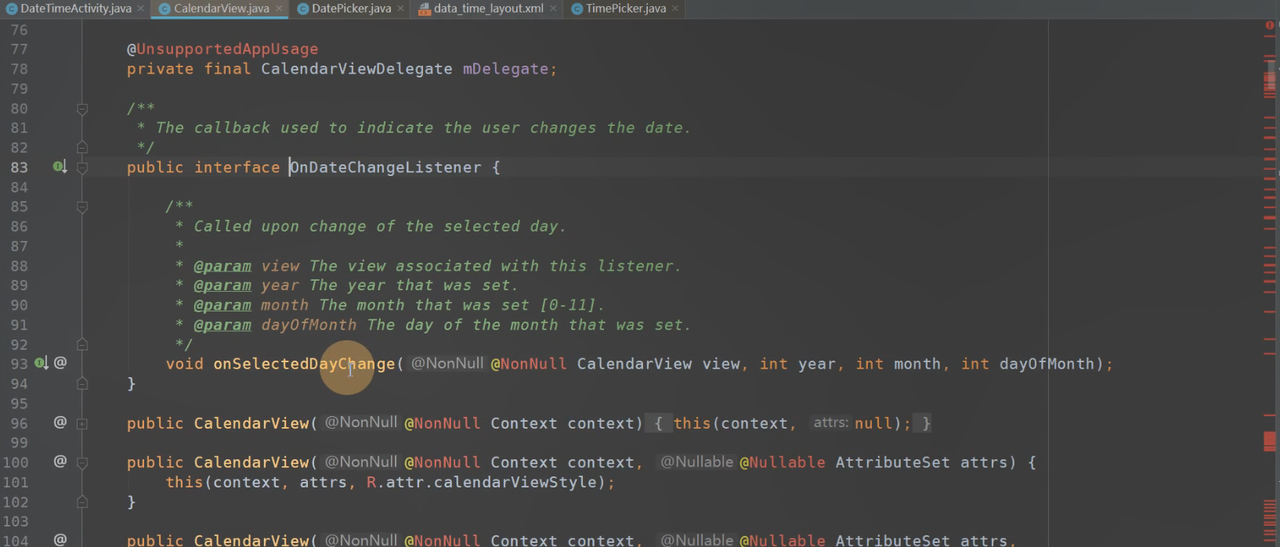Image resolution: width=1280 pixels, height=547 pixels.
Task: Collapse the Javadoc comment starting at line 85
Action: point(82,207)
